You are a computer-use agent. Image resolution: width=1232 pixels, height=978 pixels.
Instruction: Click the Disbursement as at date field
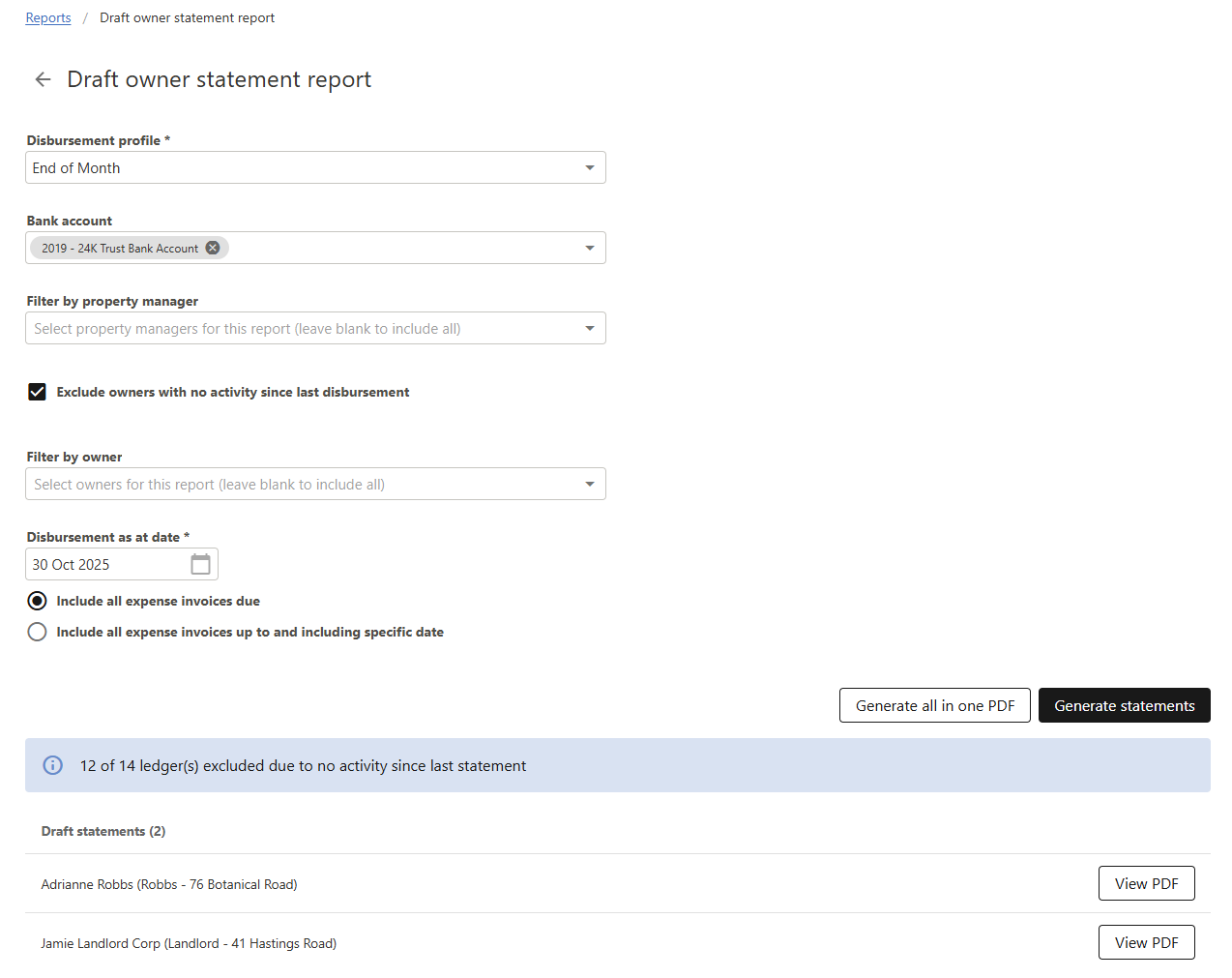104,564
